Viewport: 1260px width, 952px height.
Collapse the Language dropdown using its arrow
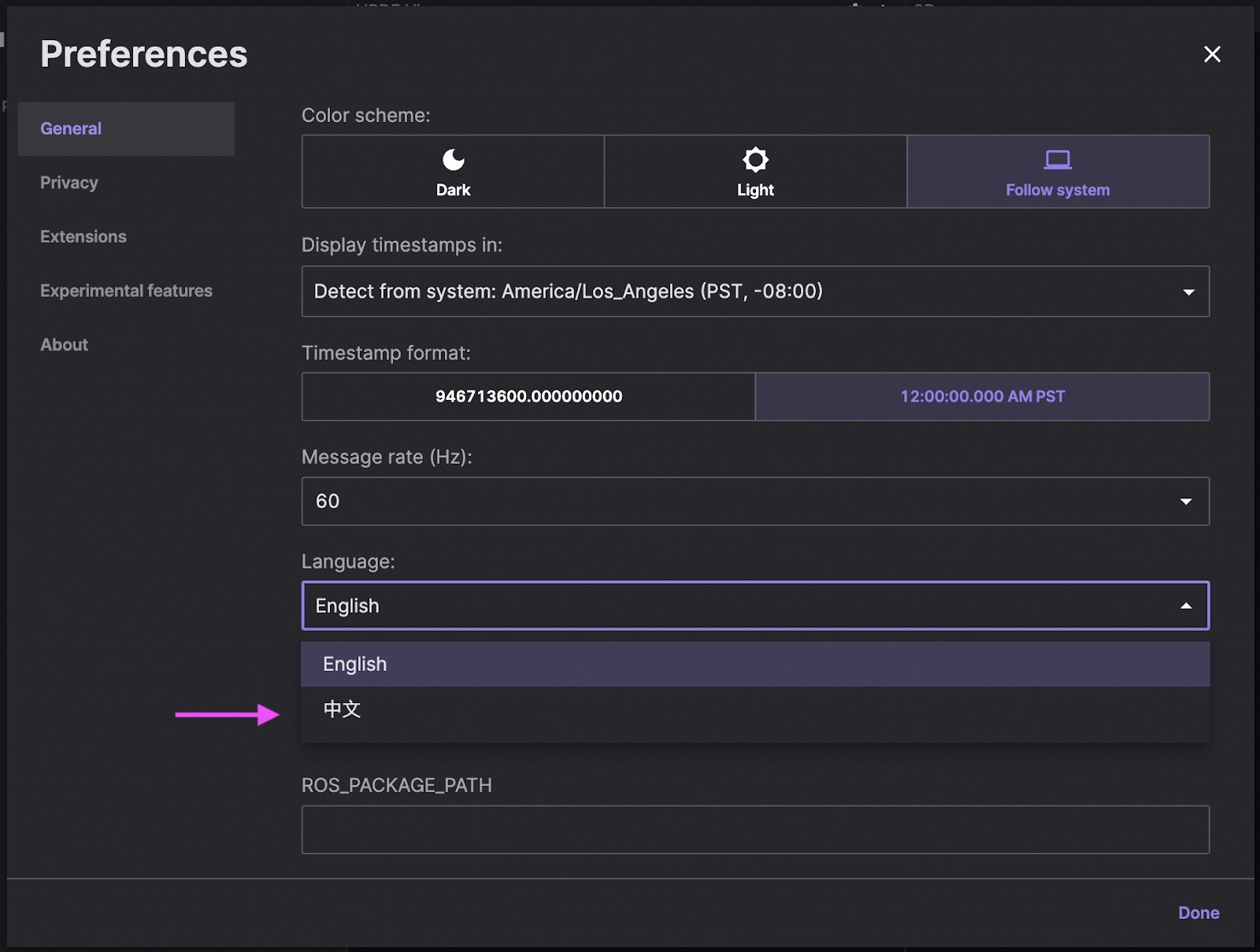[x=1186, y=606]
